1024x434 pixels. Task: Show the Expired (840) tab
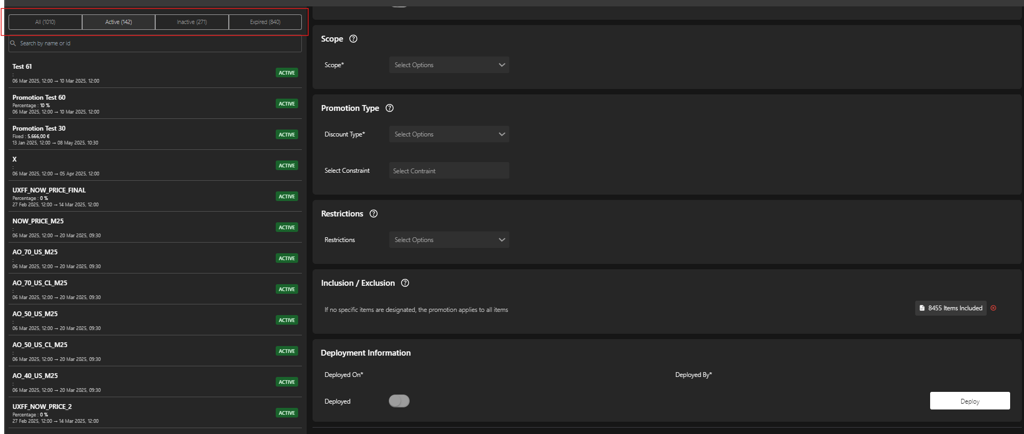[265, 22]
